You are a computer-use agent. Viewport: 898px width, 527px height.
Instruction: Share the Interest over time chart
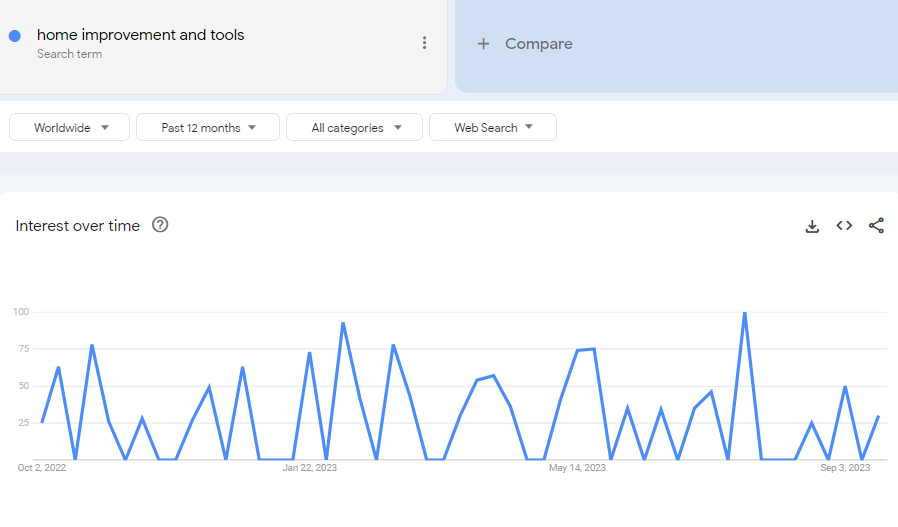(876, 226)
